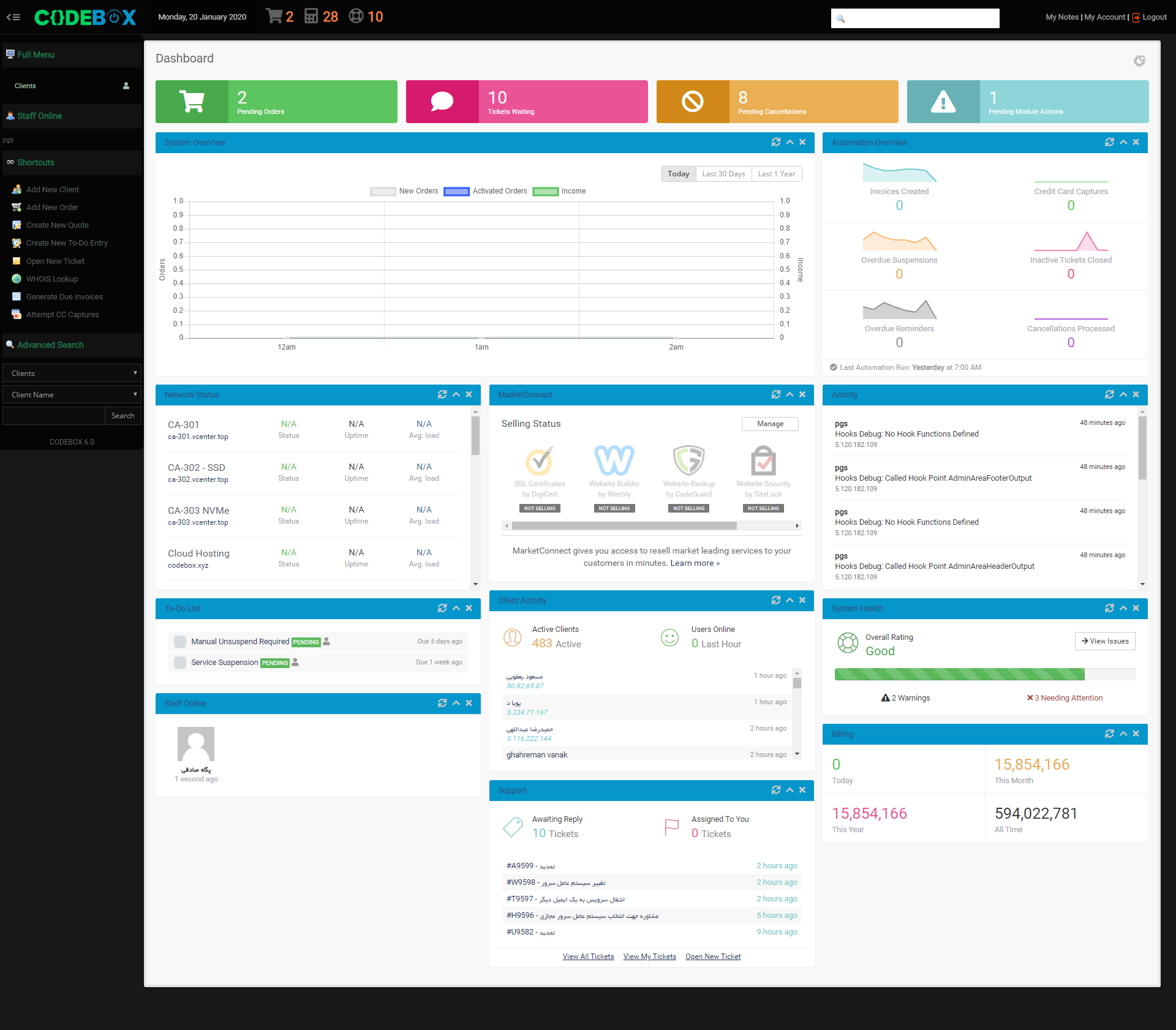1176x1030 pixels.
Task: Click the shopping cart icon in header
Action: point(274,16)
